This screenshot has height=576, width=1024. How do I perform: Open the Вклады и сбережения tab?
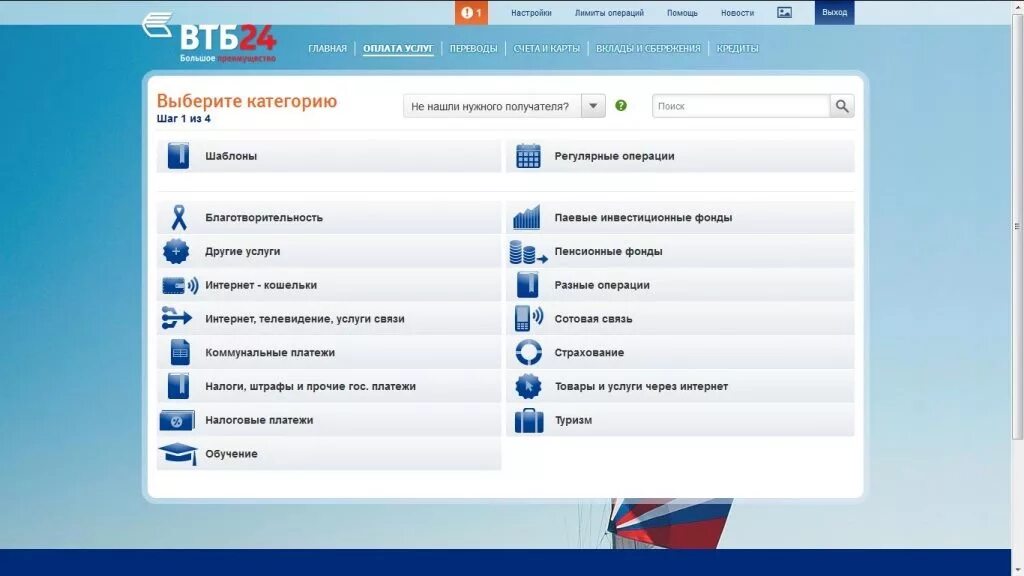650,47
